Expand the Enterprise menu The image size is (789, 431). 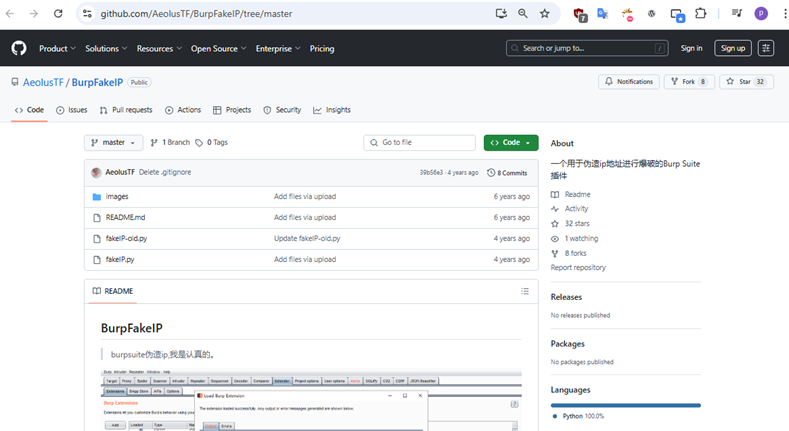(278, 48)
